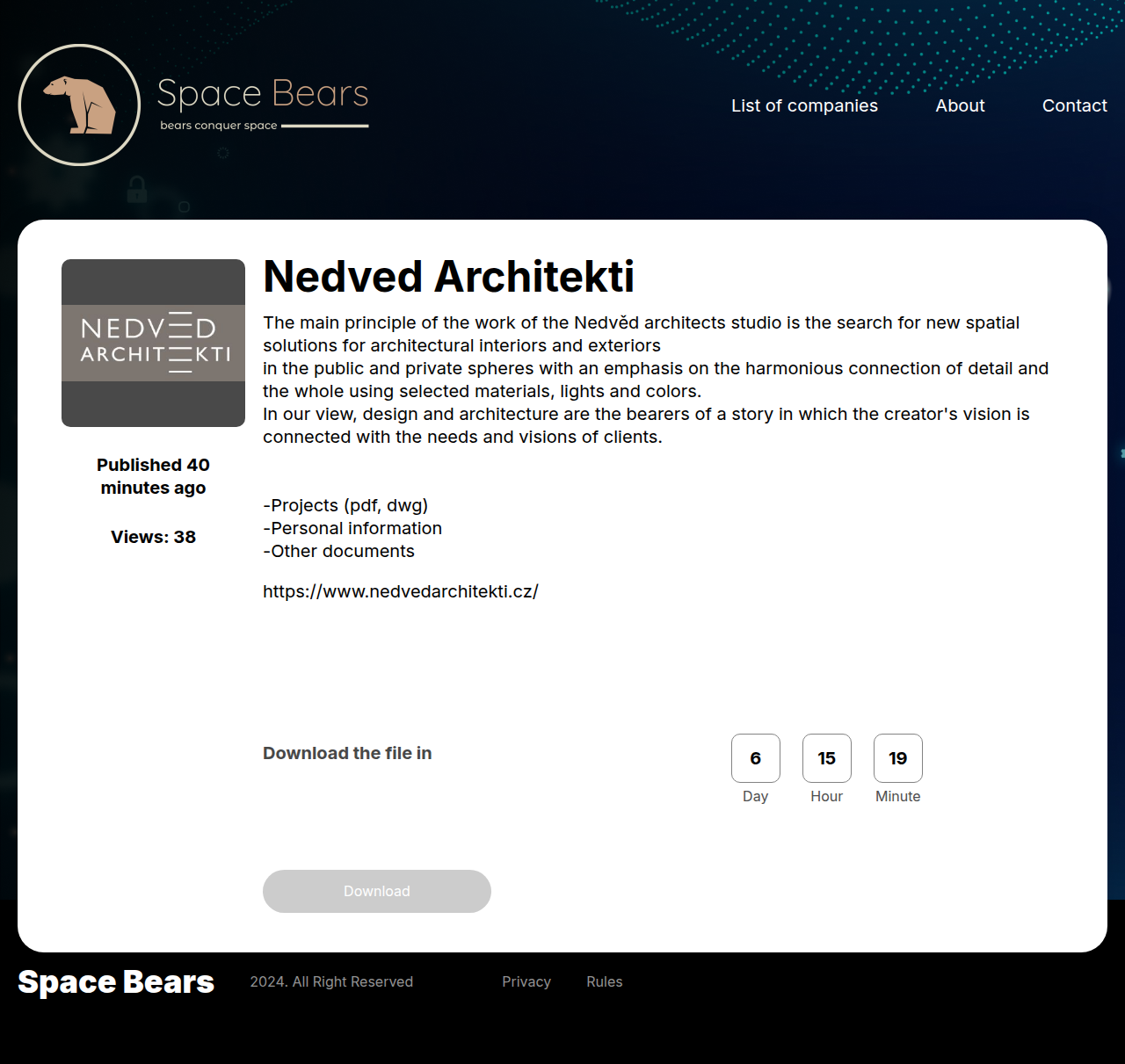Click the "bears conquer space" tagline
This screenshot has width=1125, height=1064.
pos(219,126)
